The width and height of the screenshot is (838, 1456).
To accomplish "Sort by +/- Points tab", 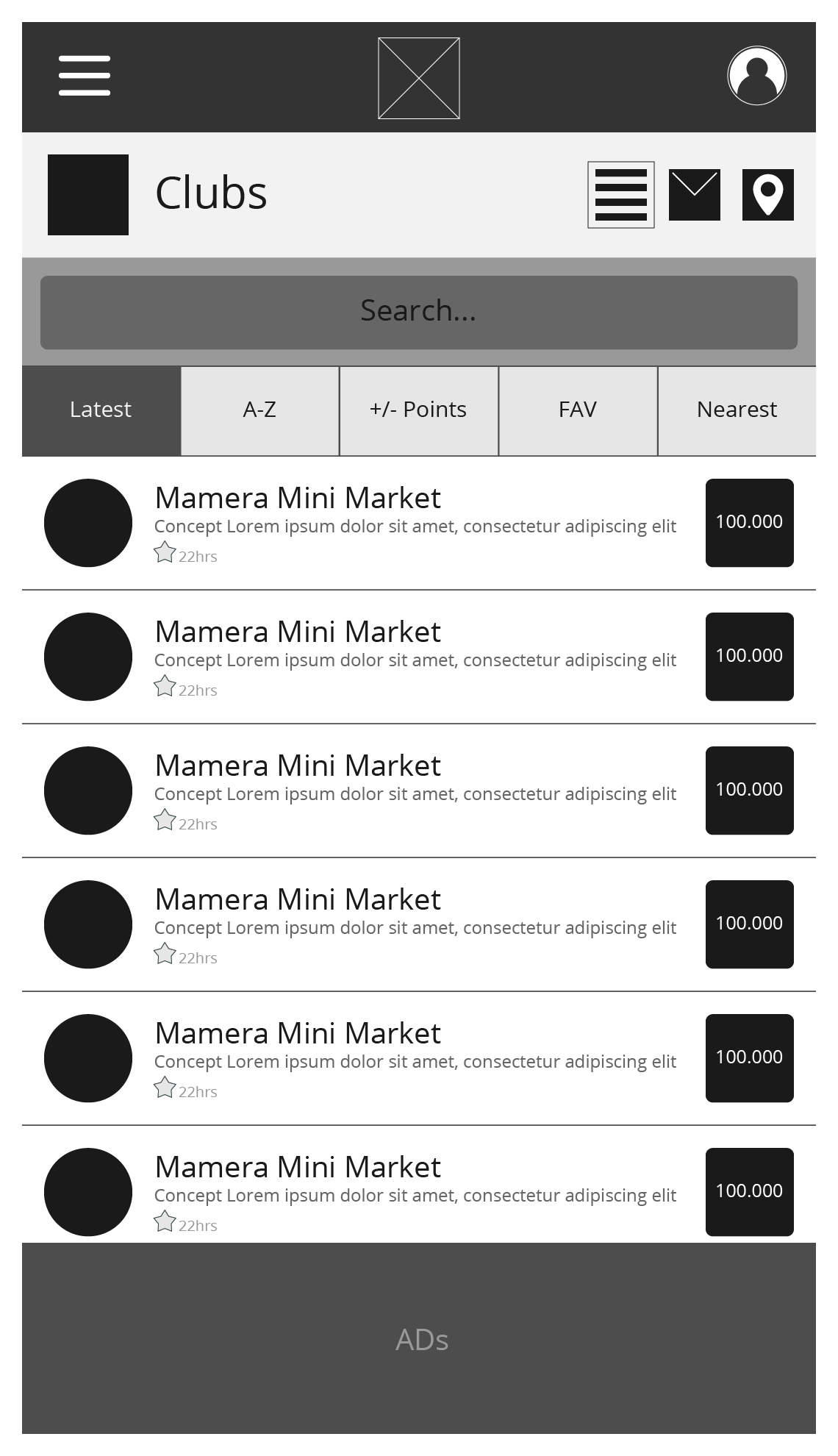I will (418, 410).
